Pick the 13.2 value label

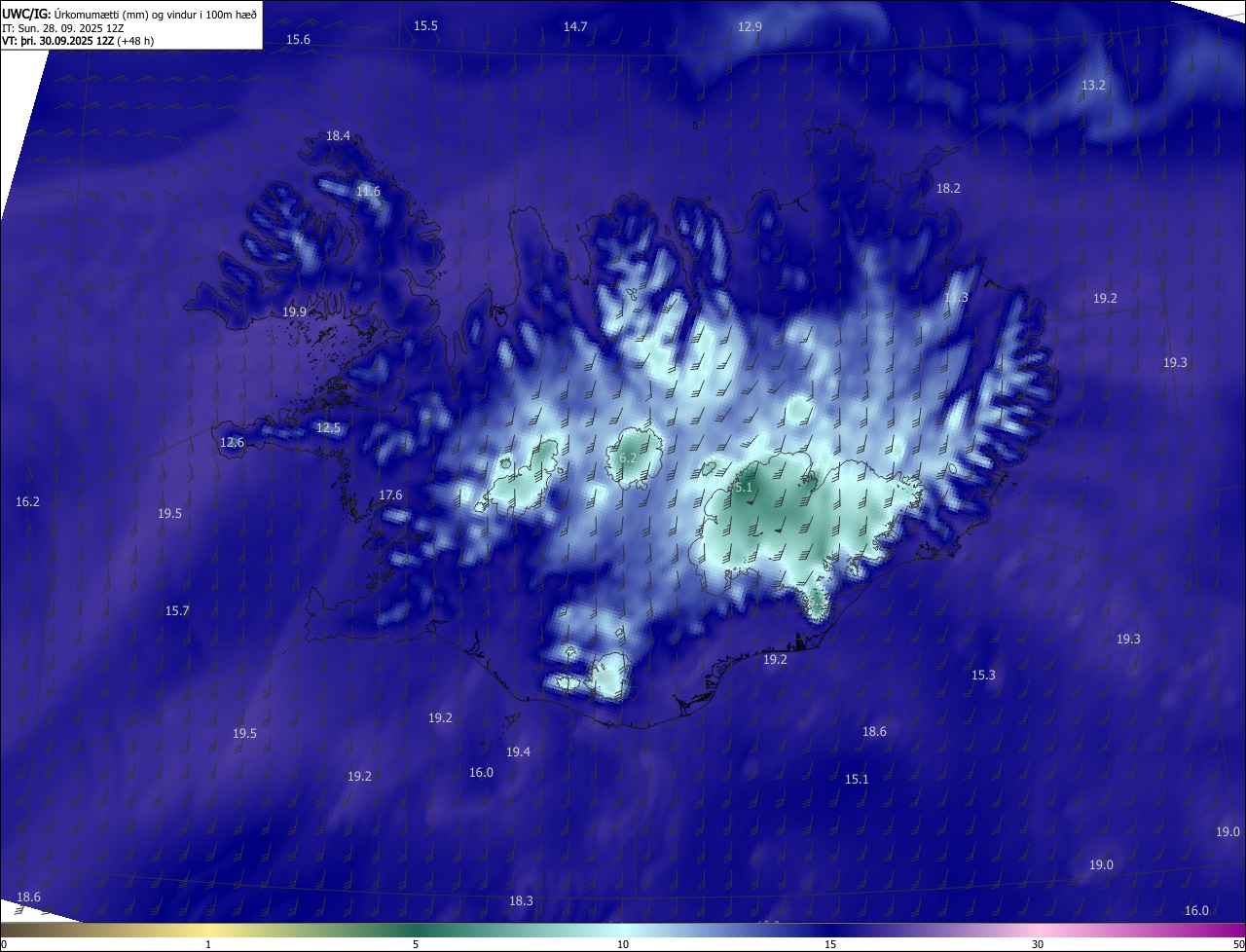click(1093, 86)
